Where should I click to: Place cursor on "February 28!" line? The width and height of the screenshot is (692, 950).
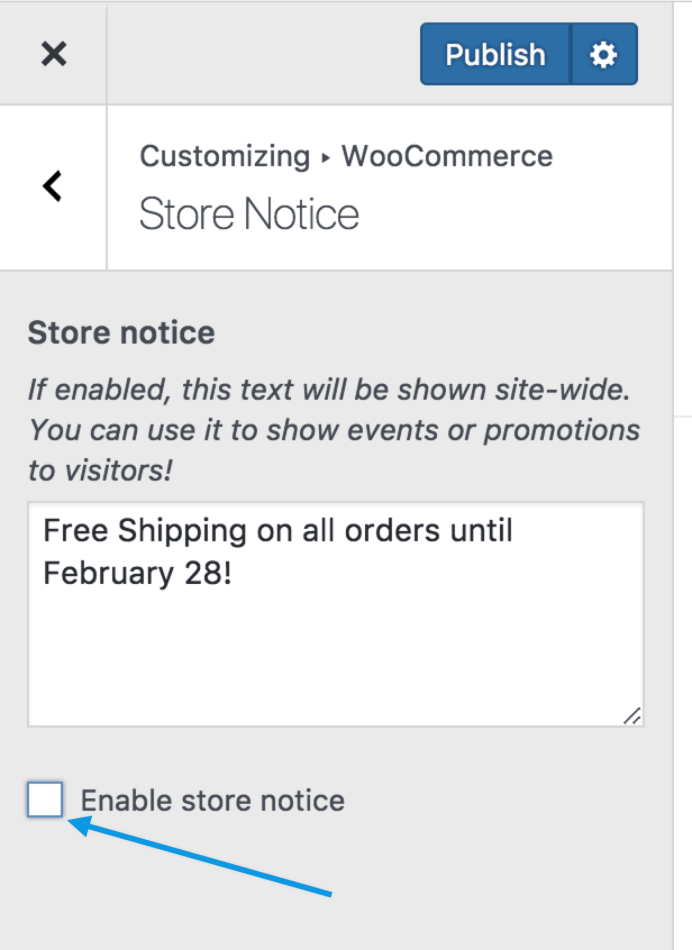pos(138,574)
